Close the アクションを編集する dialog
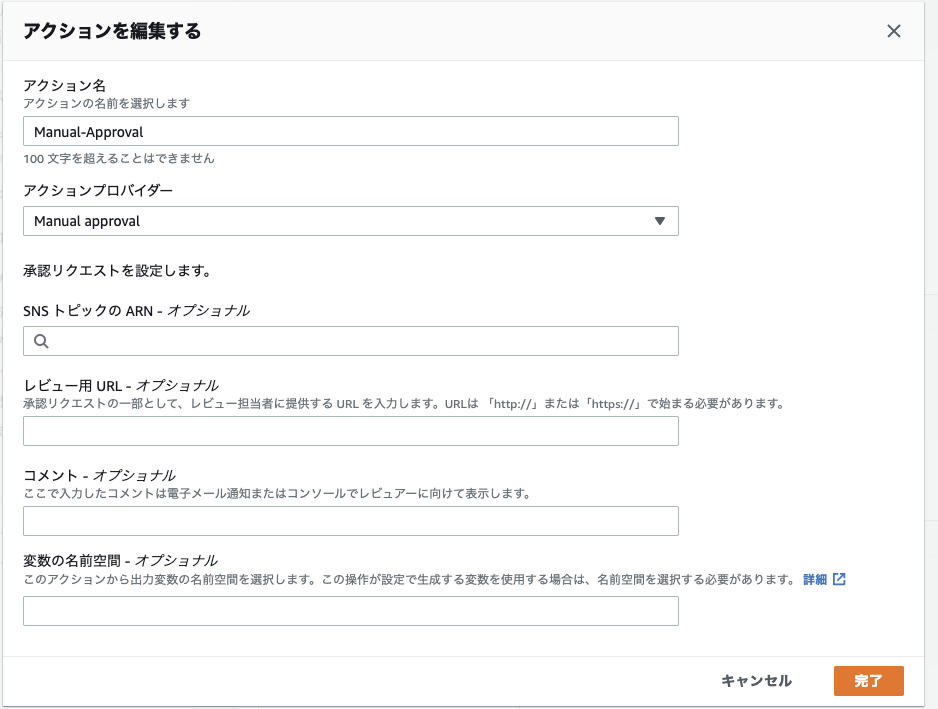This screenshot has width=938, height=709. [894, 31]
